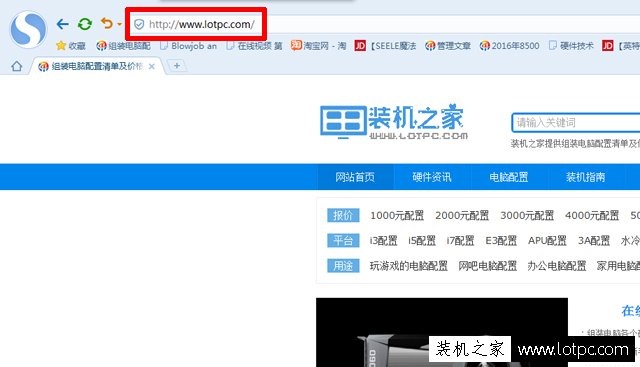
Task: Reload the page with green refresh icon
Action: (85, 24)
